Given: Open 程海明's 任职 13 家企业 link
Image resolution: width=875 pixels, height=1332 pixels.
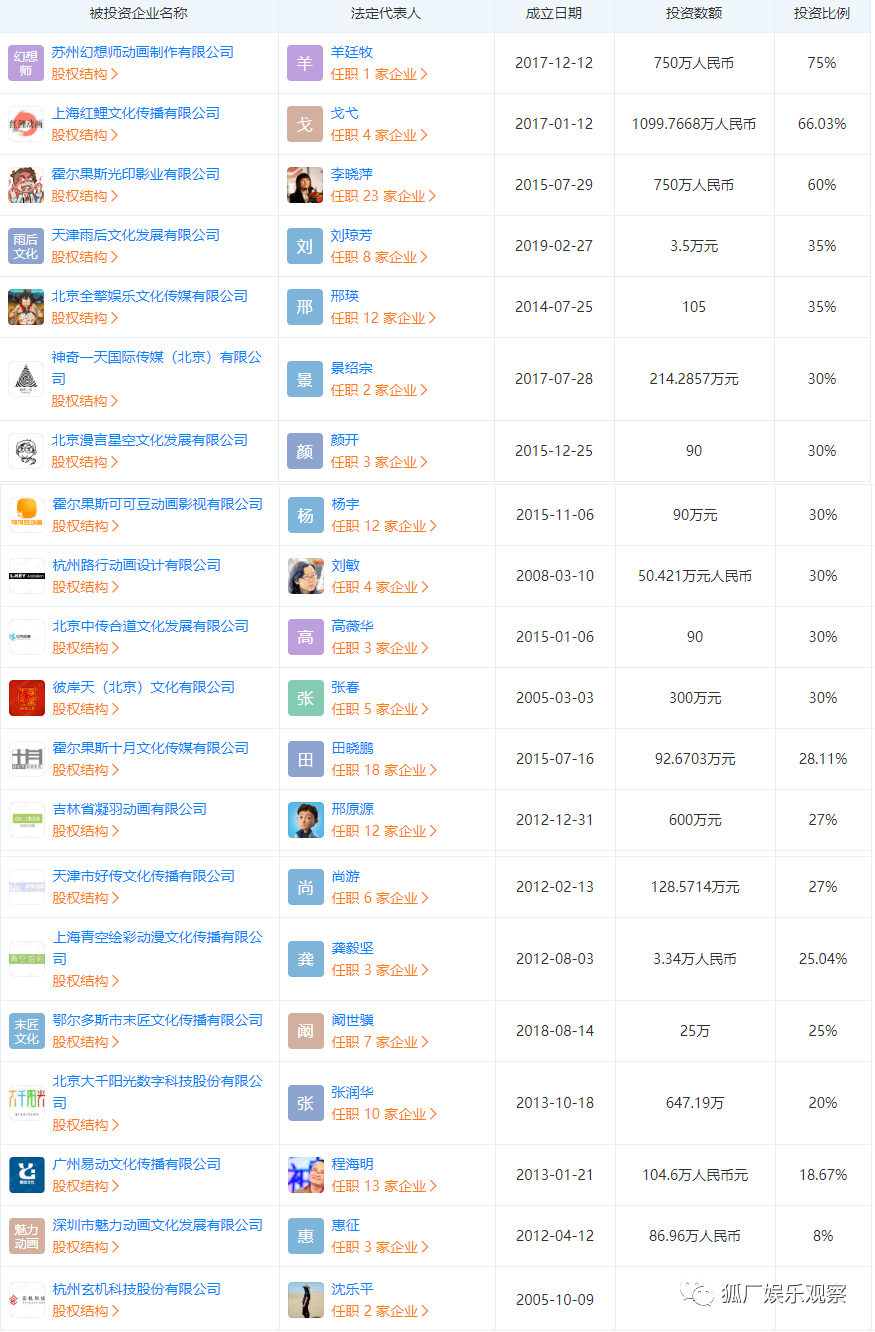Looking at the screenshot, I should pyautogui.click(x=385, y=1186).
